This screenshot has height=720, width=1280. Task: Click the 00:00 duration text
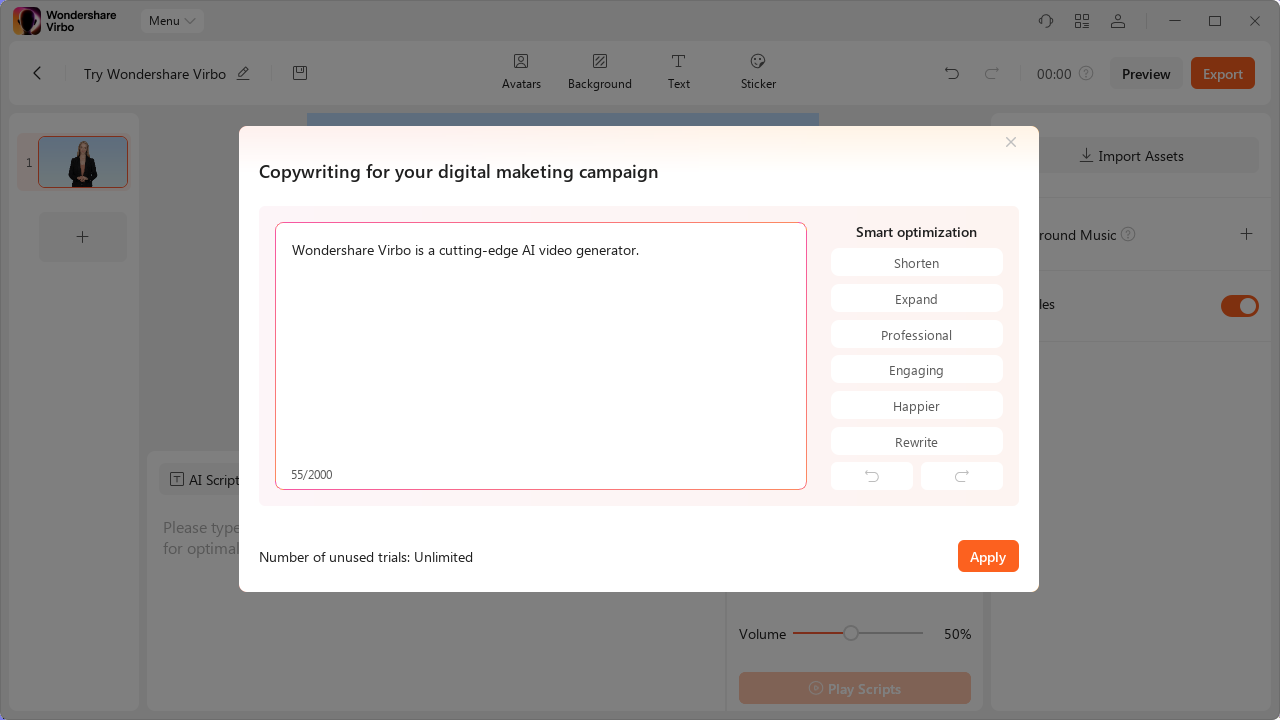1054,74
